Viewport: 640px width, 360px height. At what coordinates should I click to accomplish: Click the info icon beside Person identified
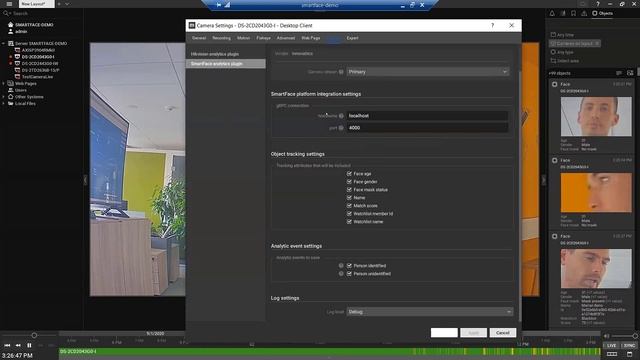click(341, 266)
